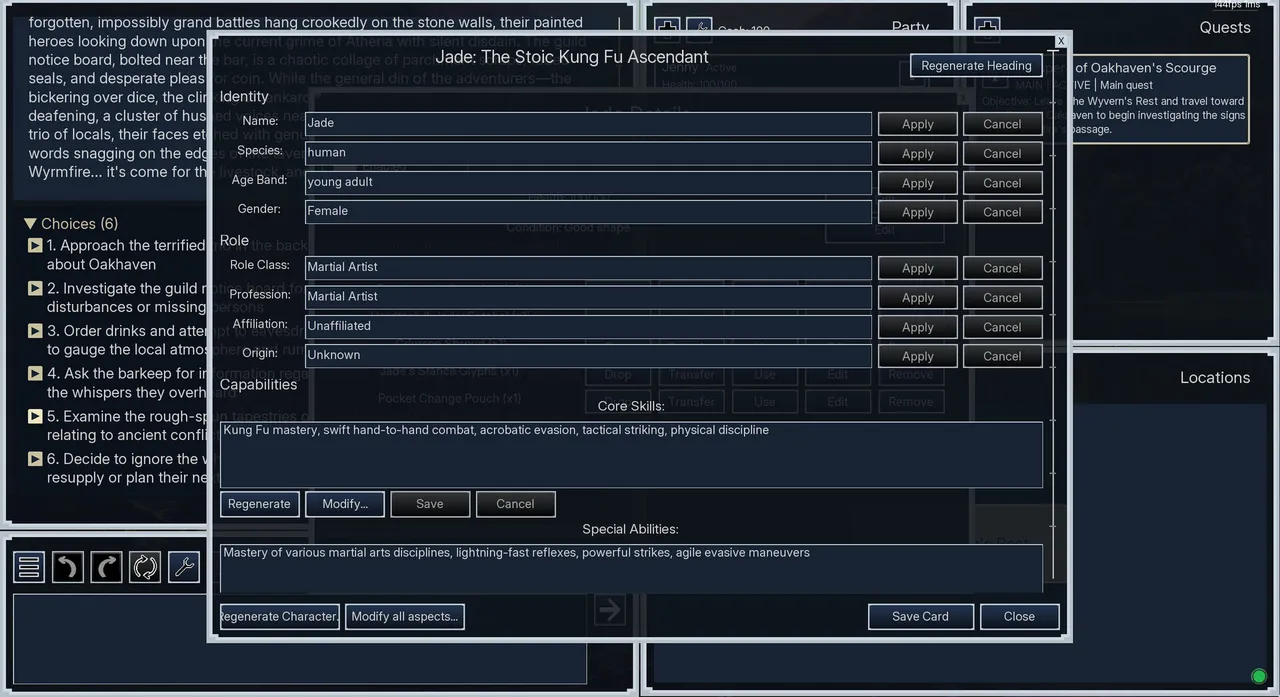Collapse the Choices (6) list triangle
This screenshot has width=1280, height=697.
point(31,224)
